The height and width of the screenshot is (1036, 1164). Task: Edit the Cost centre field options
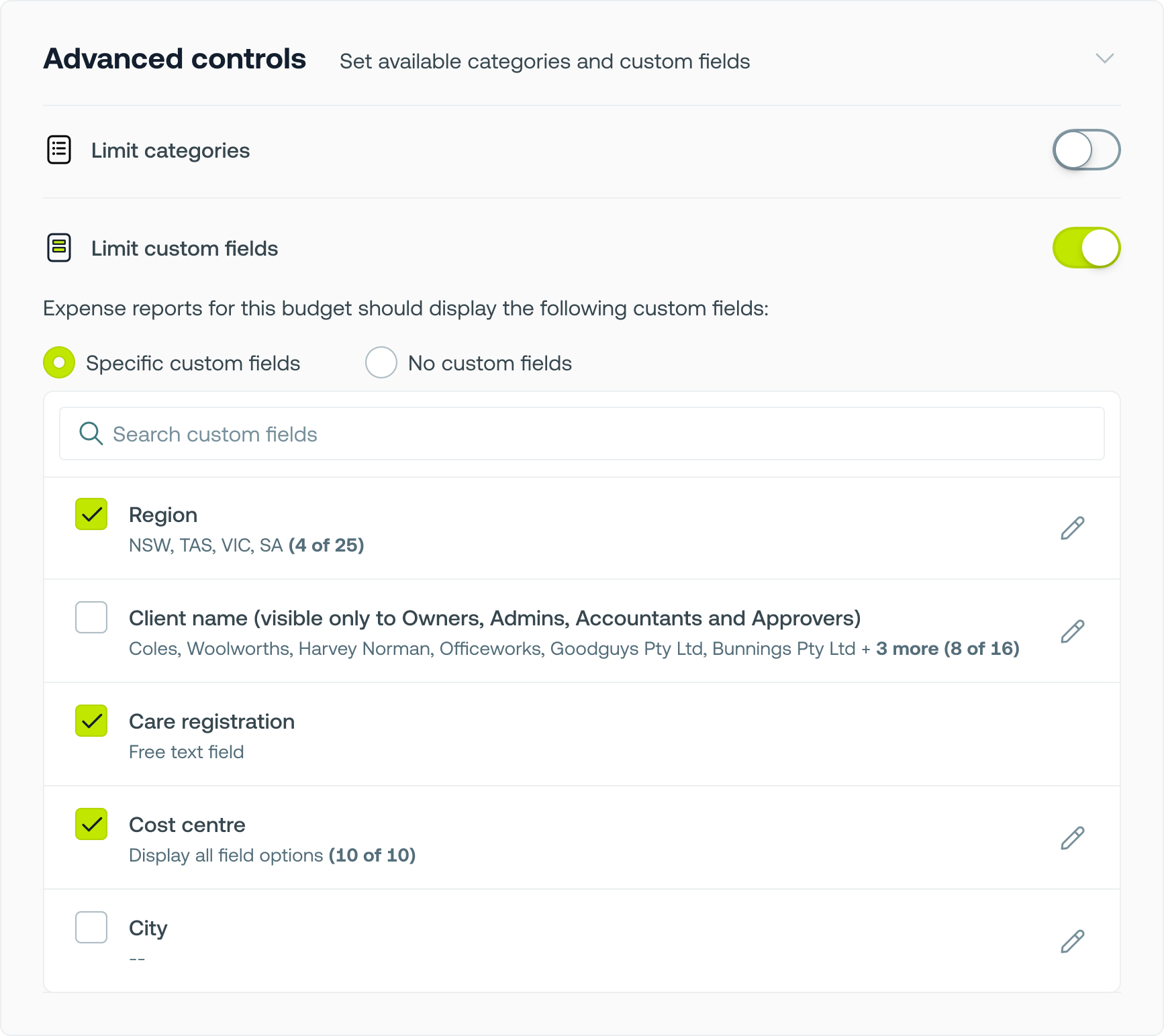1072,838
